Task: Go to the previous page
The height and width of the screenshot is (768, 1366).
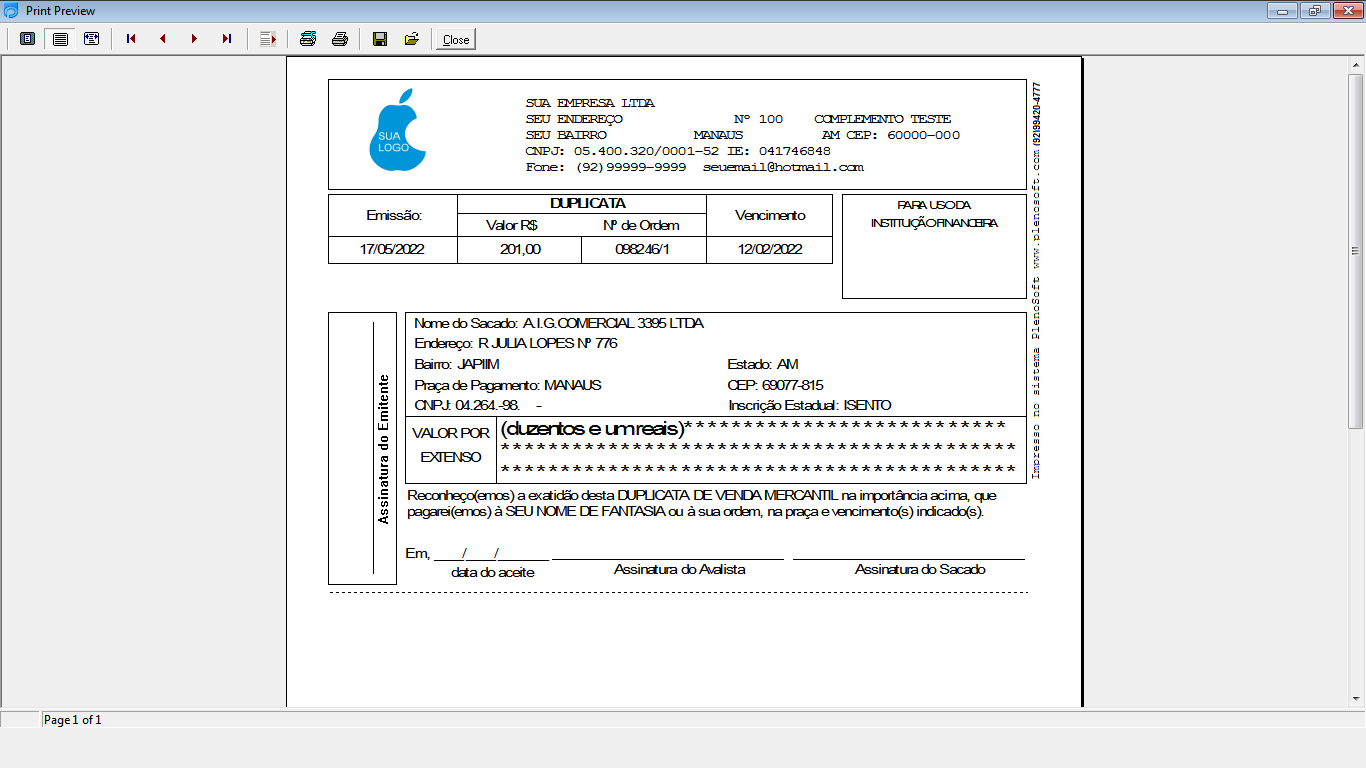Action: coord(163,39)
